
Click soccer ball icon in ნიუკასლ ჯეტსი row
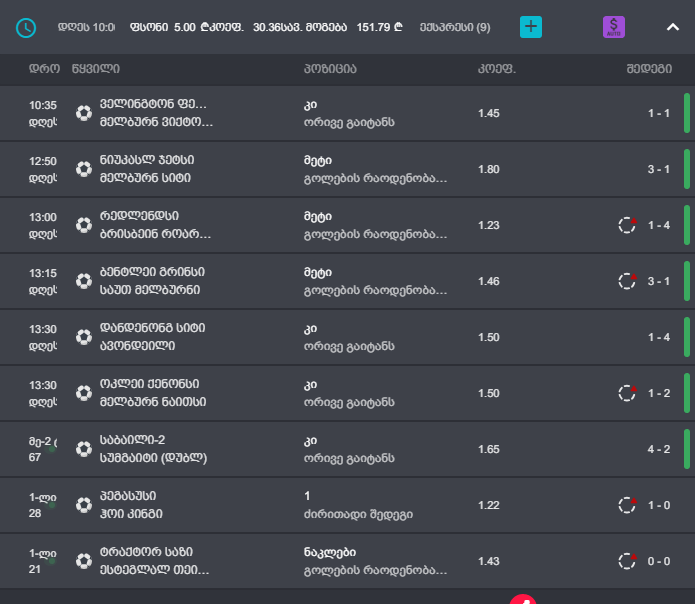[x=84, y=169]
